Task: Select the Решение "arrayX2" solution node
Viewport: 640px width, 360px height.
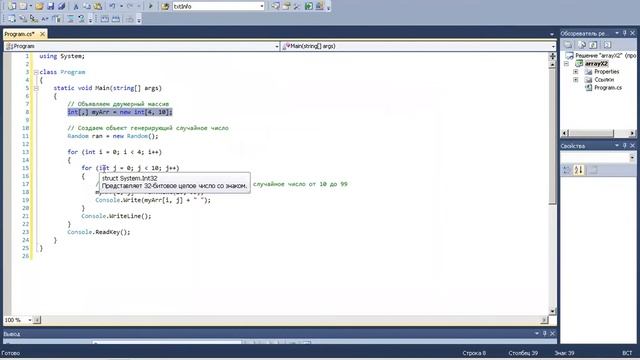Action: [604, 56]
